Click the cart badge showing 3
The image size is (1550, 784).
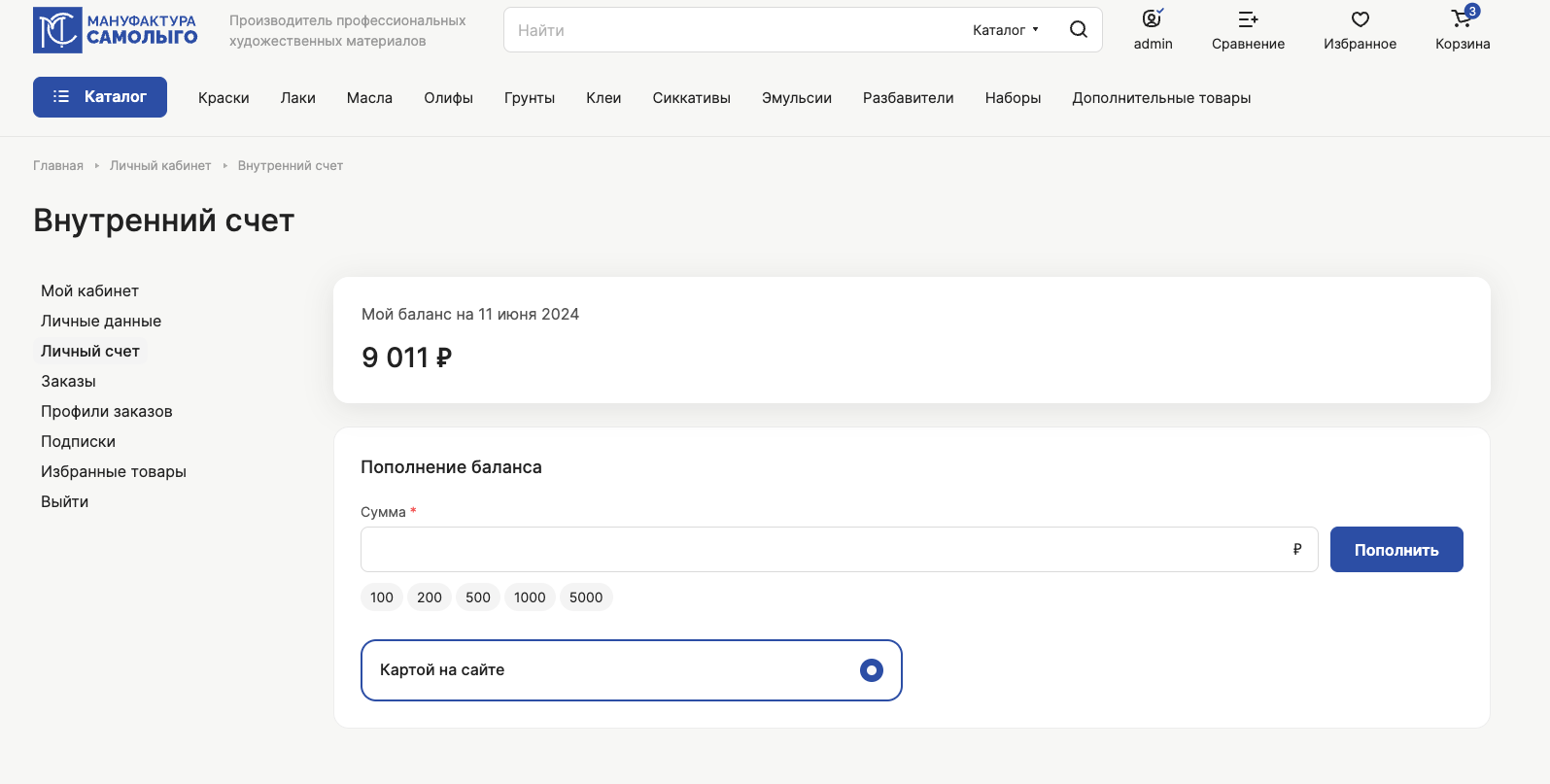1472,11
